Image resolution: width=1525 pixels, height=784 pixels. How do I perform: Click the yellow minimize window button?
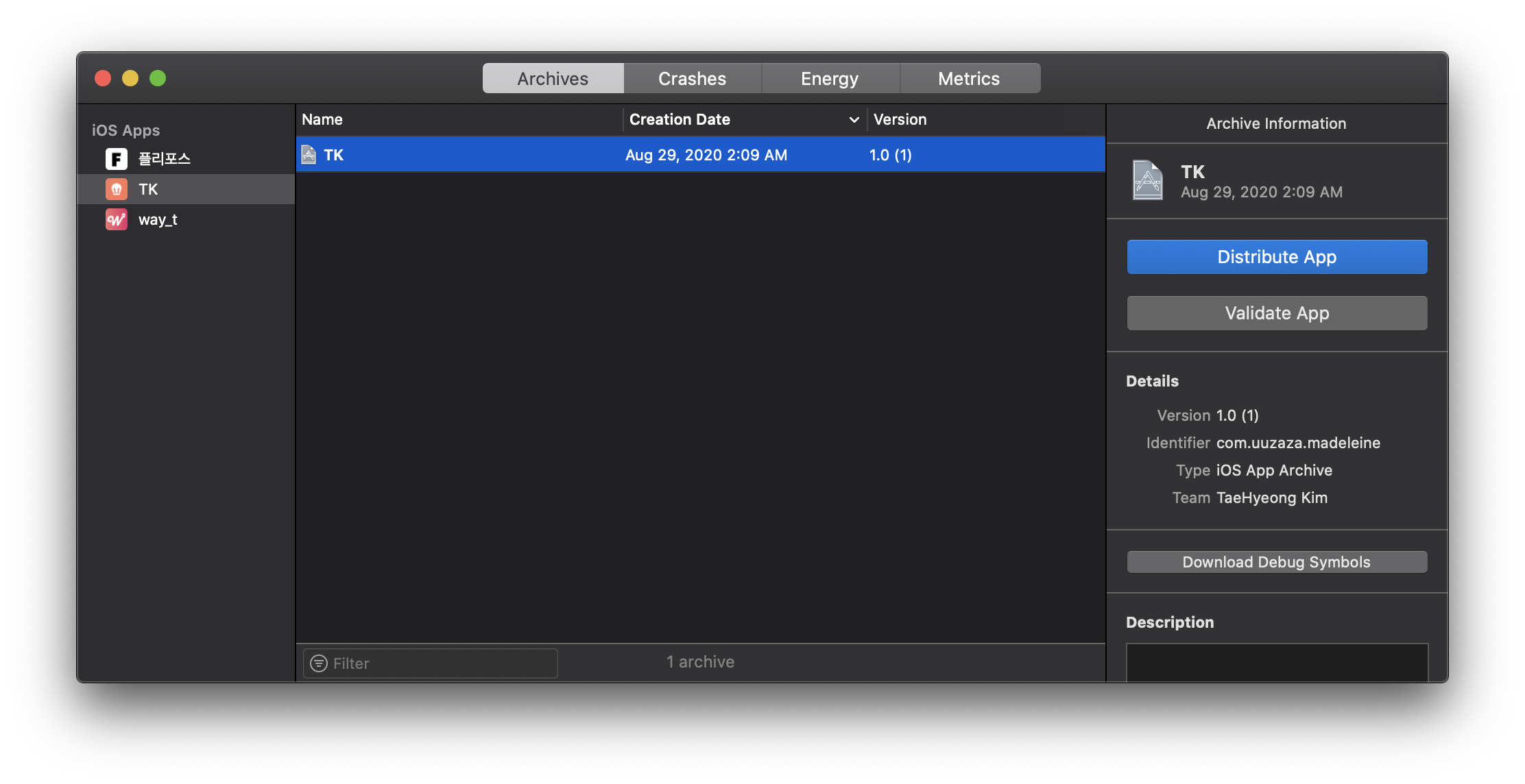(130, 78)
